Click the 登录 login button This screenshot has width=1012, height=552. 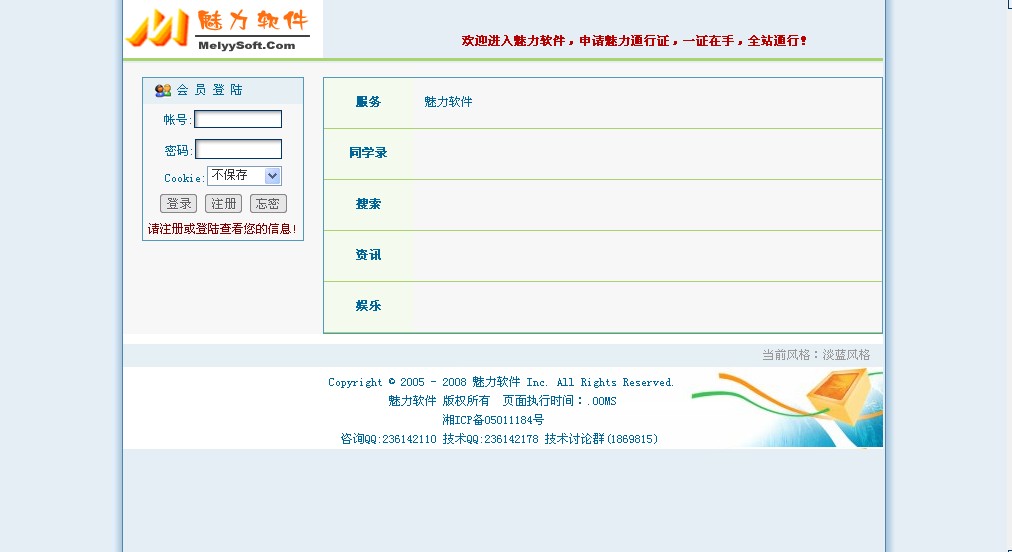[x=178, y=204]
